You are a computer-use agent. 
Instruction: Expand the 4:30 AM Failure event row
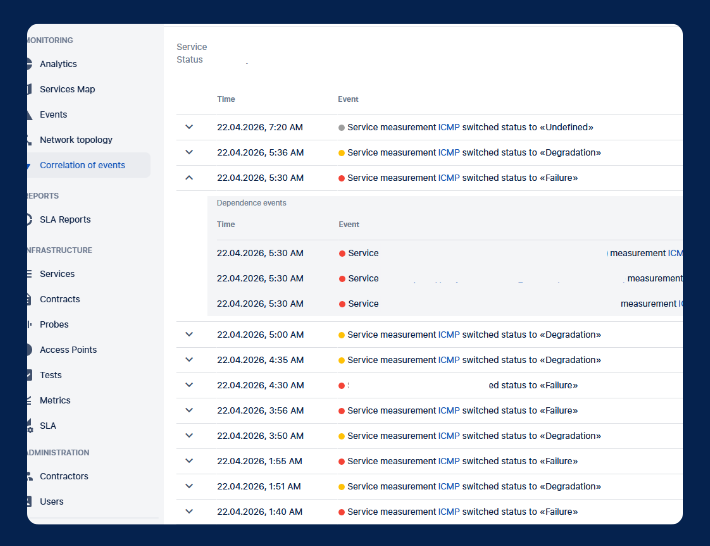pos(189,385)
